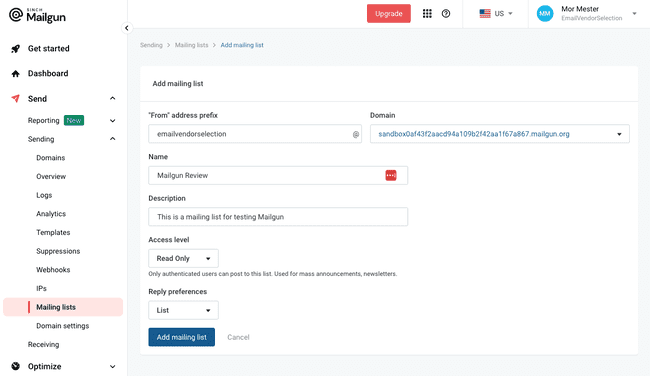Image resolution: width=650 pixels, height=376 pixels.
Task: Open the apps grid icon
Action: click(x=427, y=14)
